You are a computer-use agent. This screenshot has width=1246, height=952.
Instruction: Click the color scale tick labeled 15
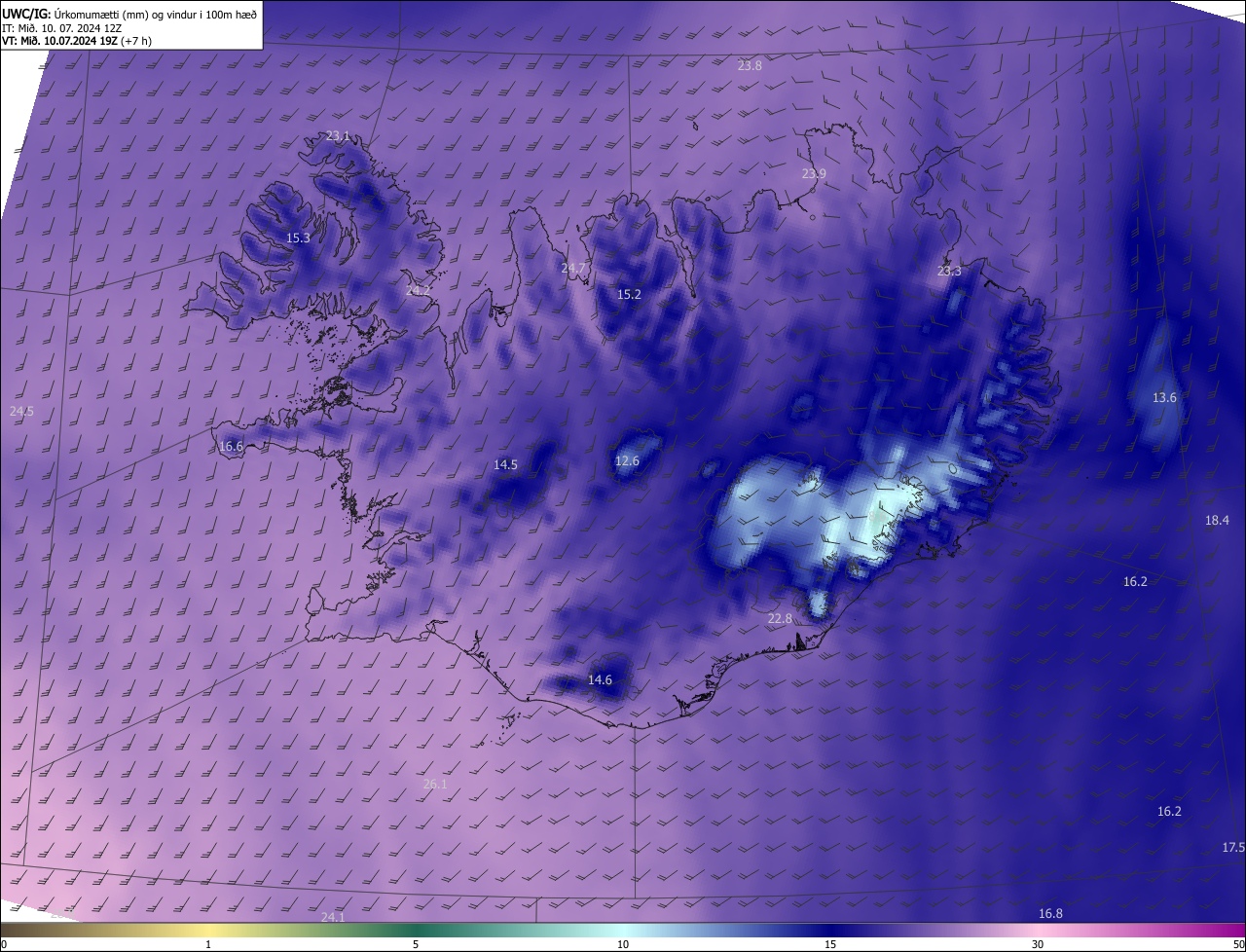[x=830, y=944]
